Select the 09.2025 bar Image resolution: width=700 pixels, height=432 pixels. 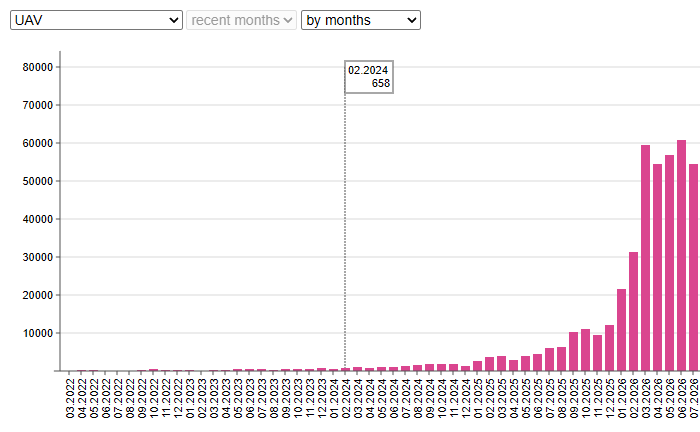574,351
